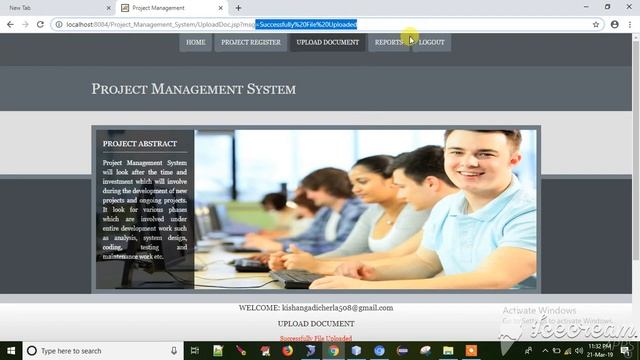Image resolution: width=640 pixels, height=360 pixels.
Task: Close the Project Management tab
Action: 221,8
